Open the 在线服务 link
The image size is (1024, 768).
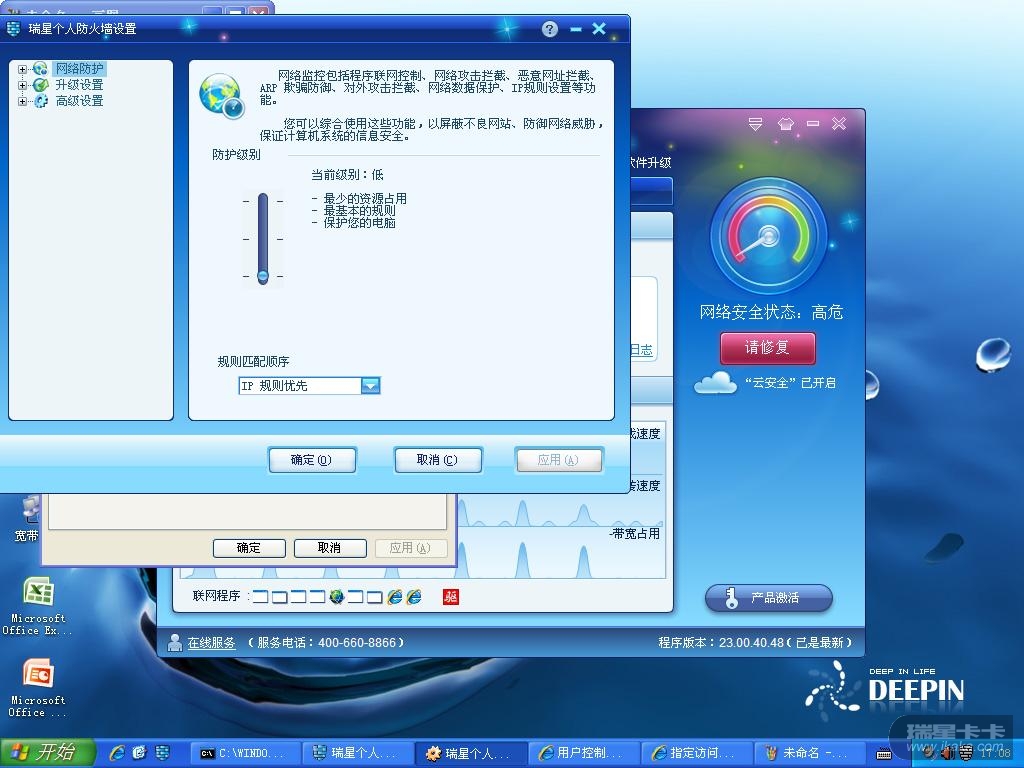211,643
